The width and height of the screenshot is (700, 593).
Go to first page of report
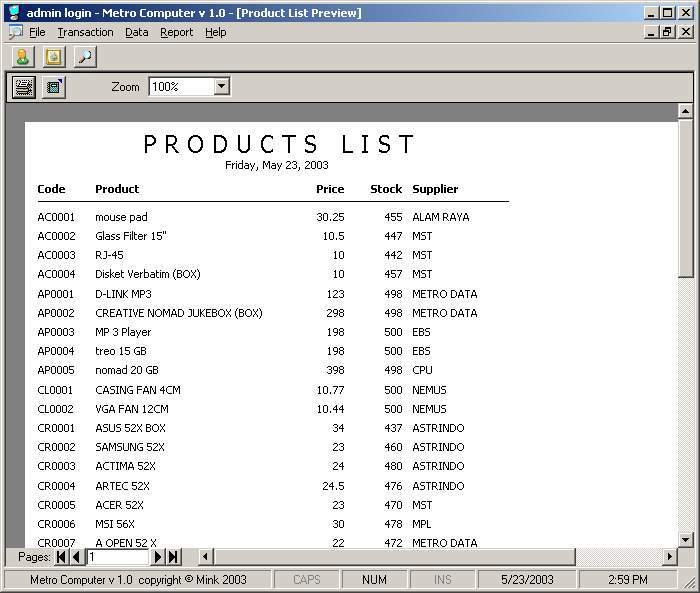point(62,557)
